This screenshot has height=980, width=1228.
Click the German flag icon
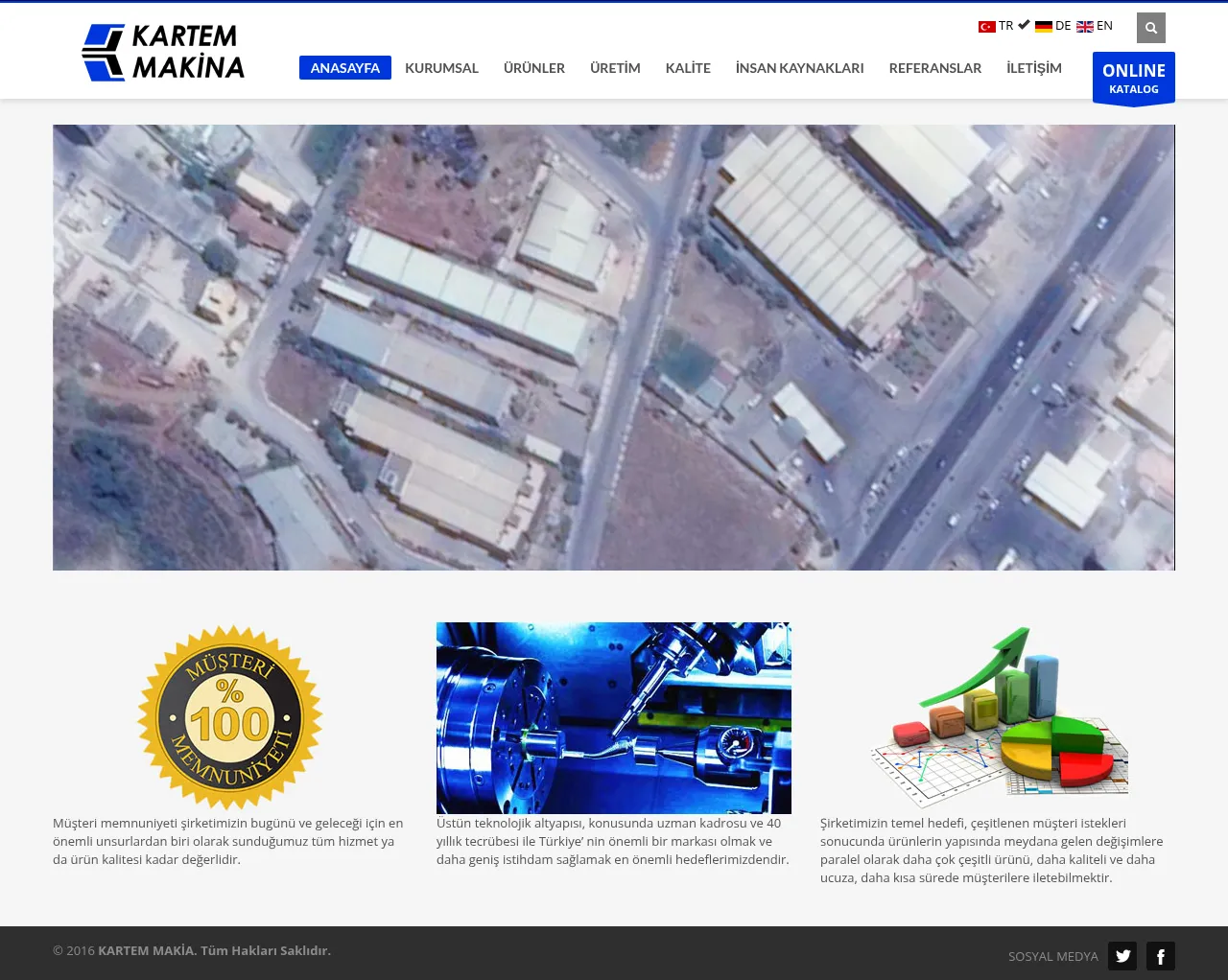[x=1043, y=27]
